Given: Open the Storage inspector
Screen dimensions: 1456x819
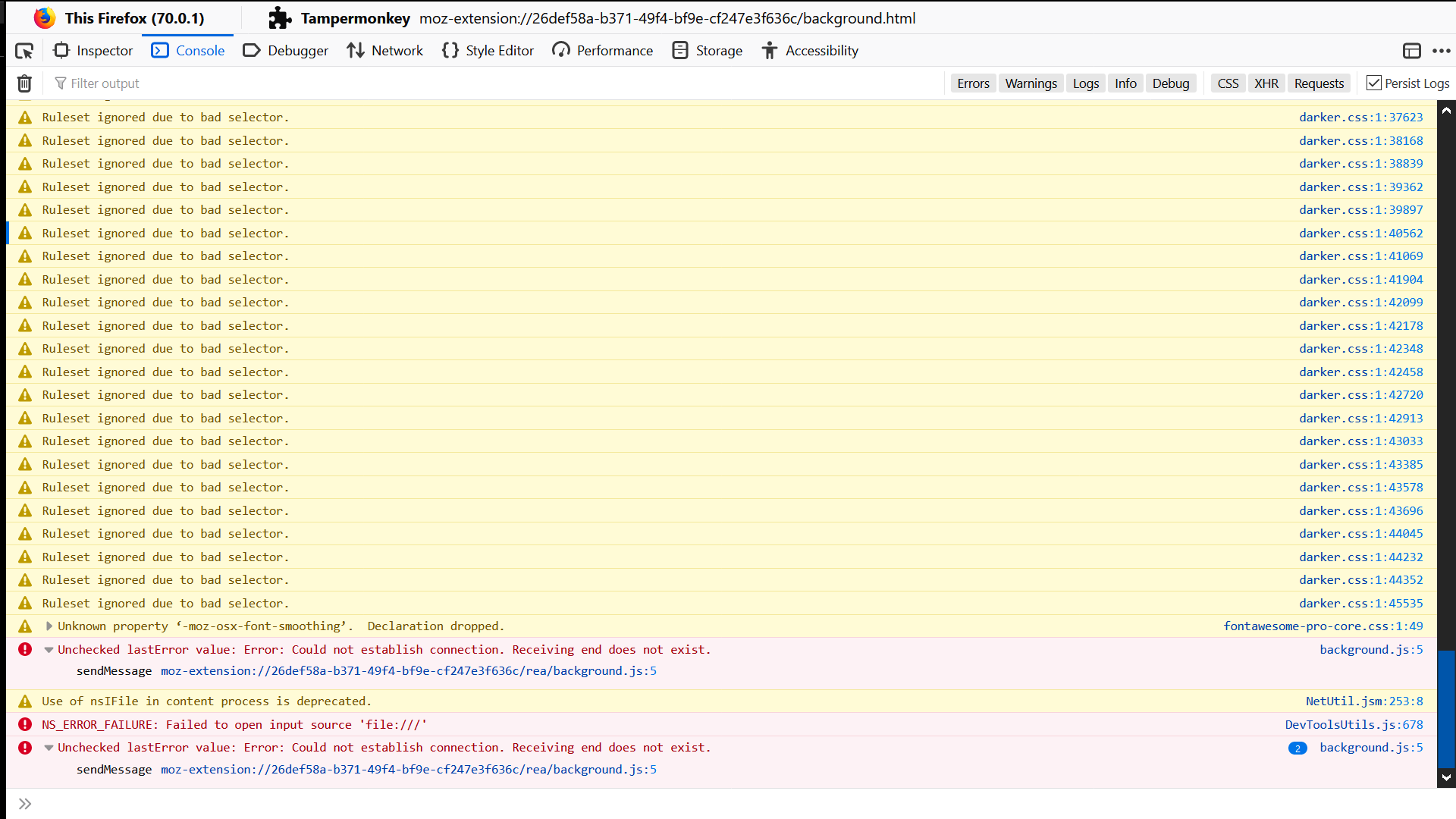Looking at the screenshot, I should coord(707,50).
